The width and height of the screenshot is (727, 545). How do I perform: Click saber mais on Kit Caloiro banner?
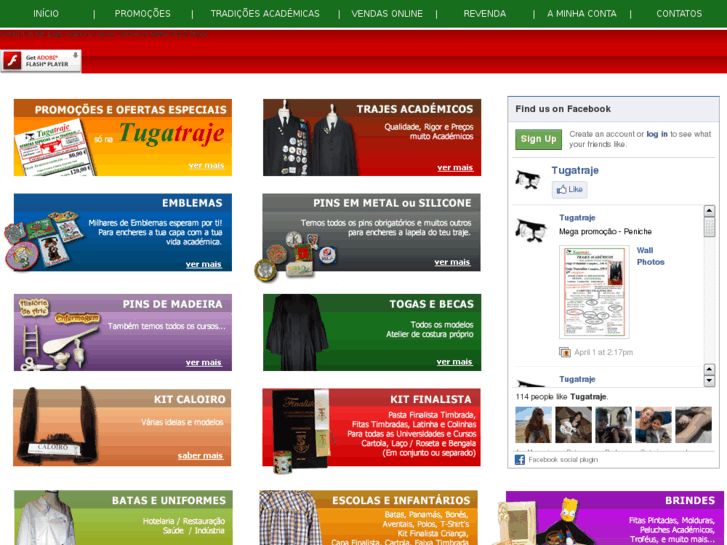click(200, 456)
